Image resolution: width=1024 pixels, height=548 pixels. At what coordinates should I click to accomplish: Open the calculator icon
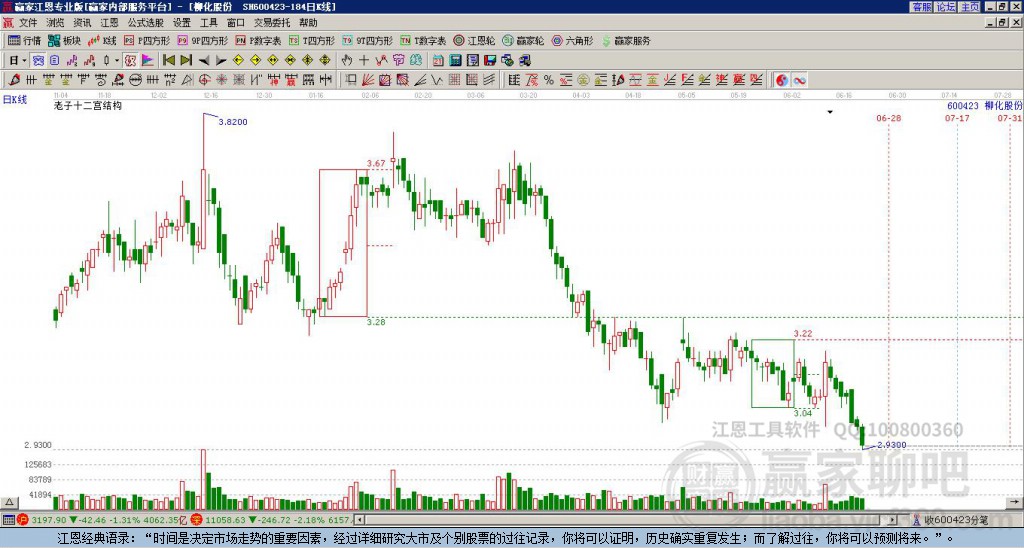coord(455,61)
